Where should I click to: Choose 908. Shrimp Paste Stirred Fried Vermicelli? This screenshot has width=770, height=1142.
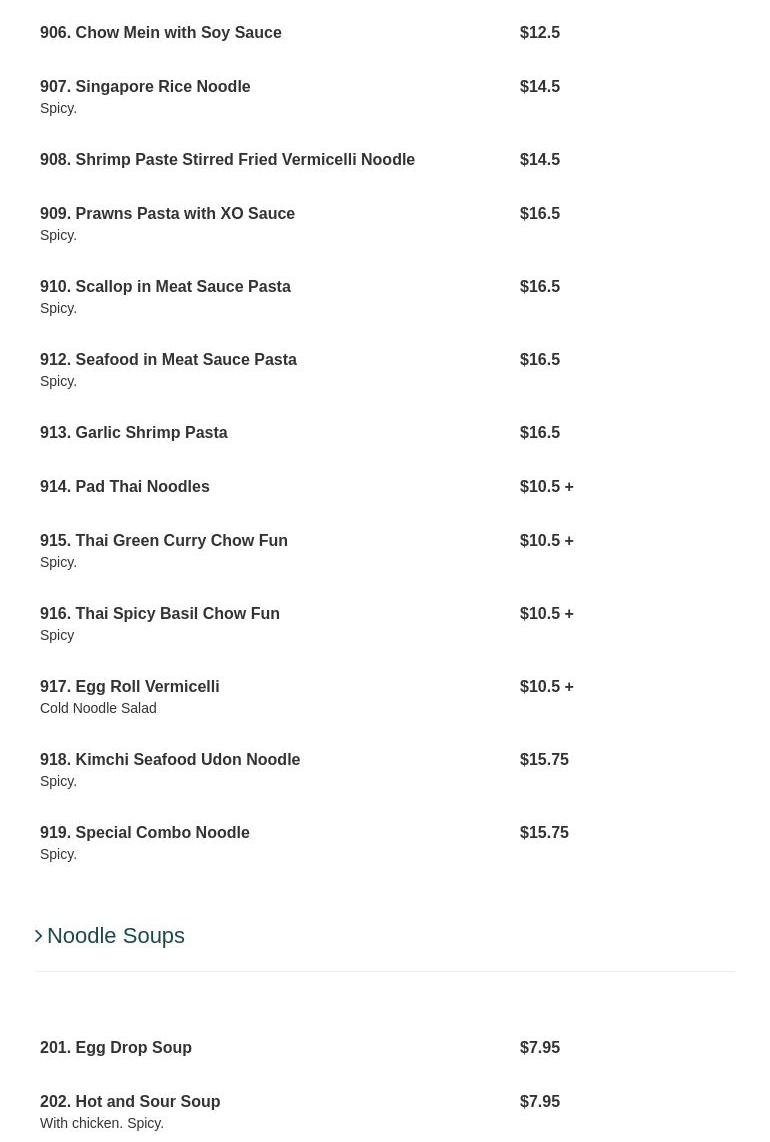[227, 160]
